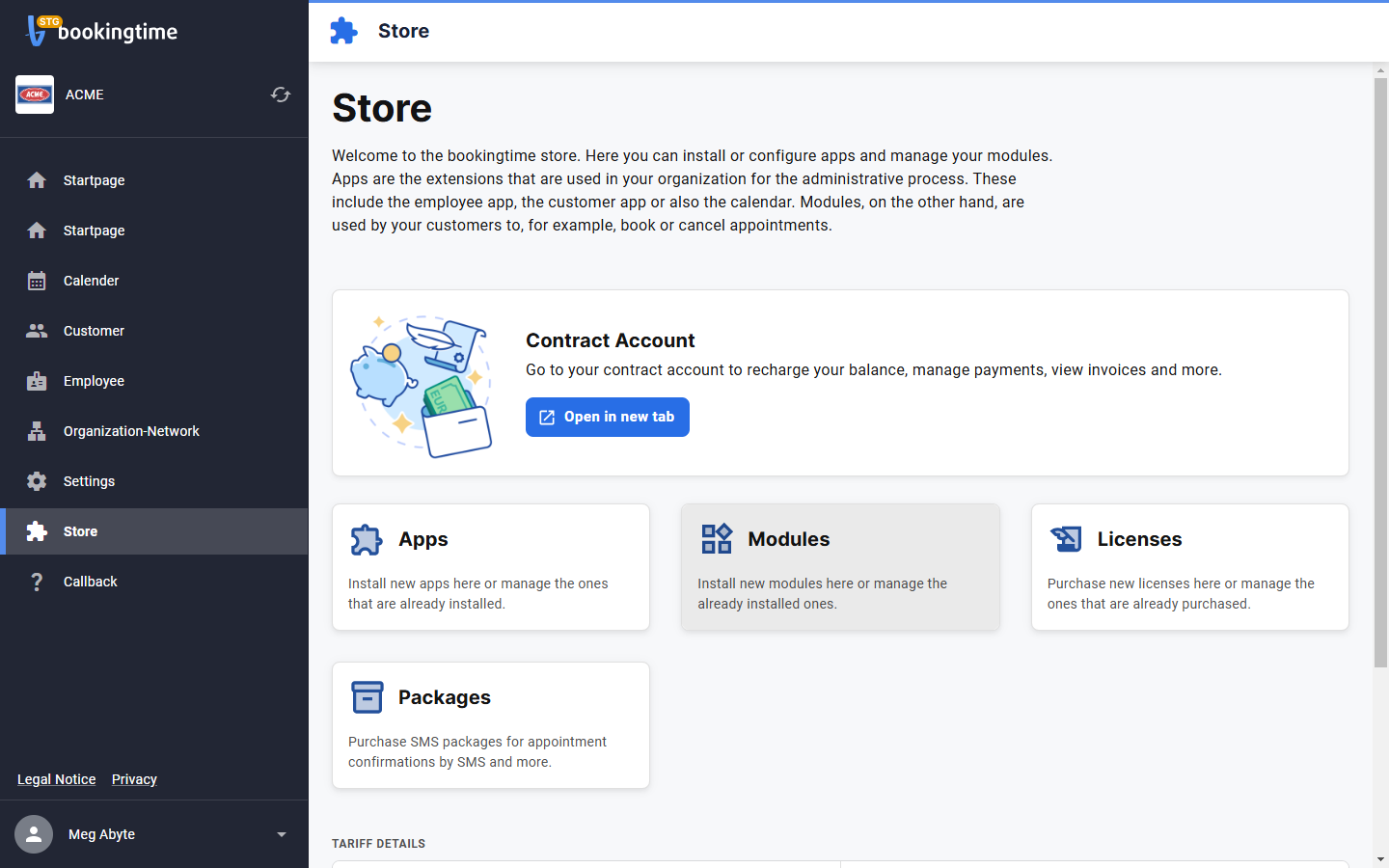Click the puzzle icon in the top header
Image resolution: width=1389 pixels, height=868 pixels.
(x=343, y=31)
